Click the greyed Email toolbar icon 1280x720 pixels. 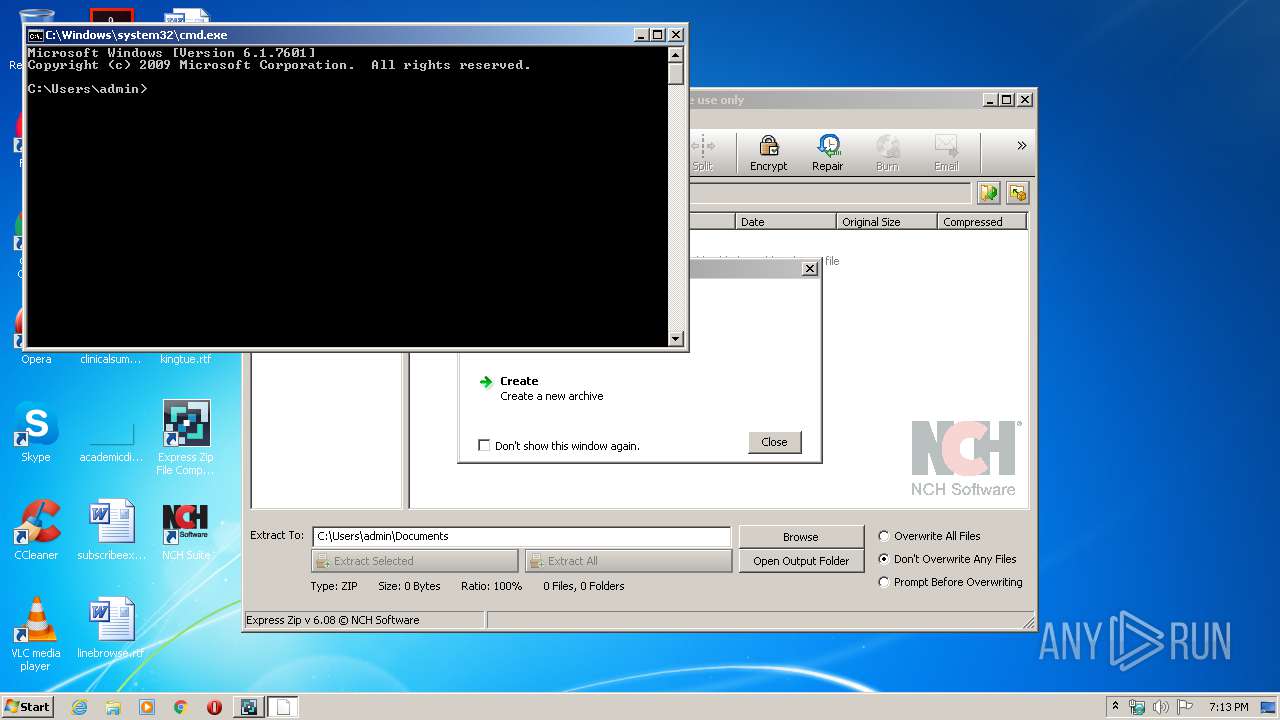point(946,153)
